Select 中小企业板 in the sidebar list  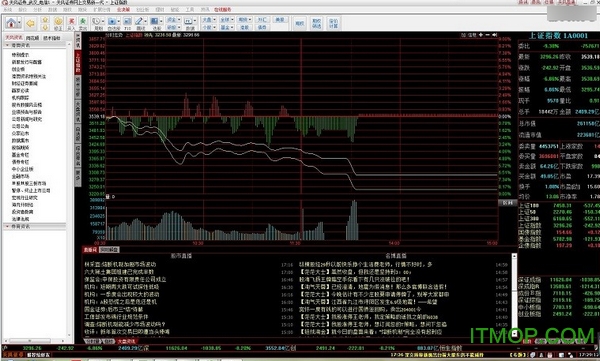22,169
